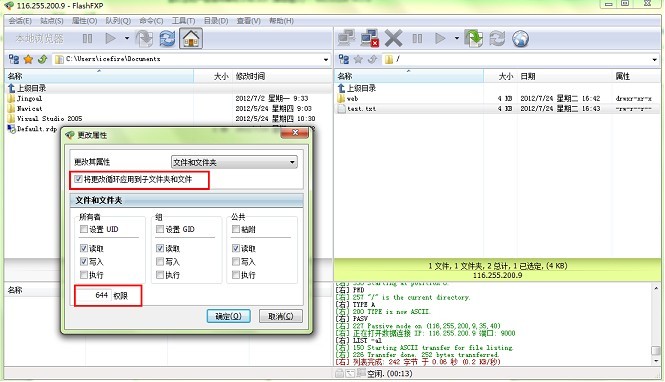Click the remote transfer queue folder icon
Image resolution: width=665 pixels, height=382 pixels.
click(x=473, y=39)
